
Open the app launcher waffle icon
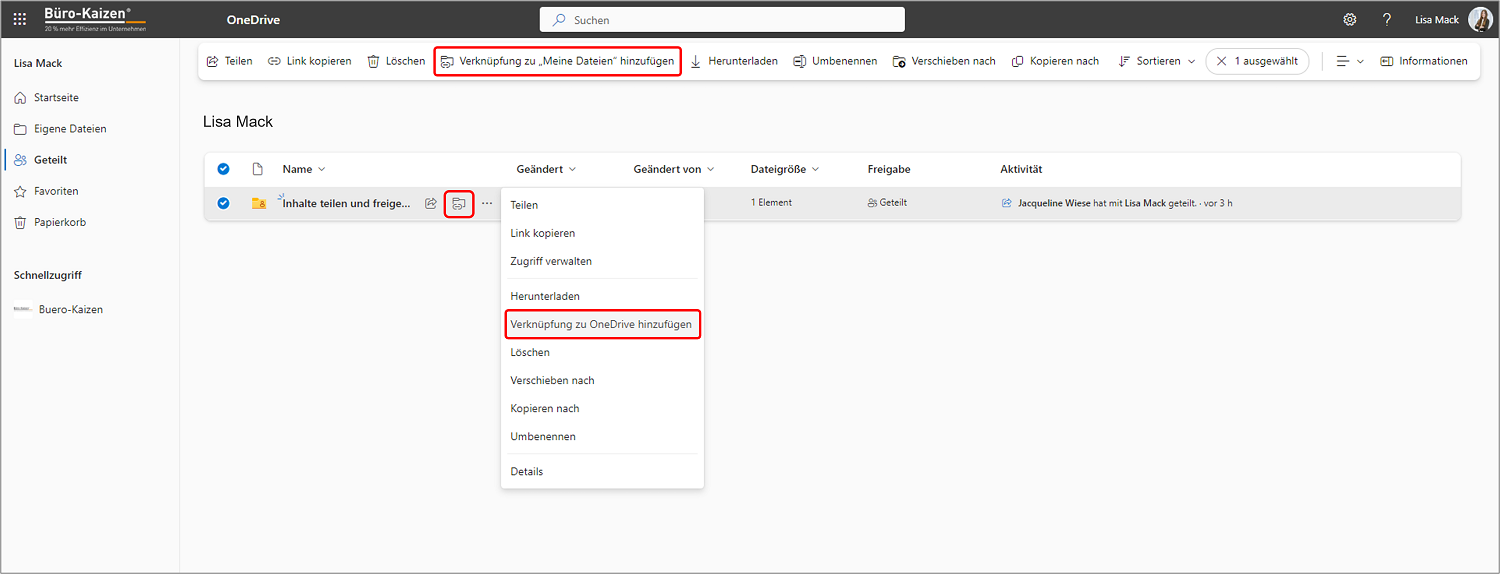click(19, 19)
